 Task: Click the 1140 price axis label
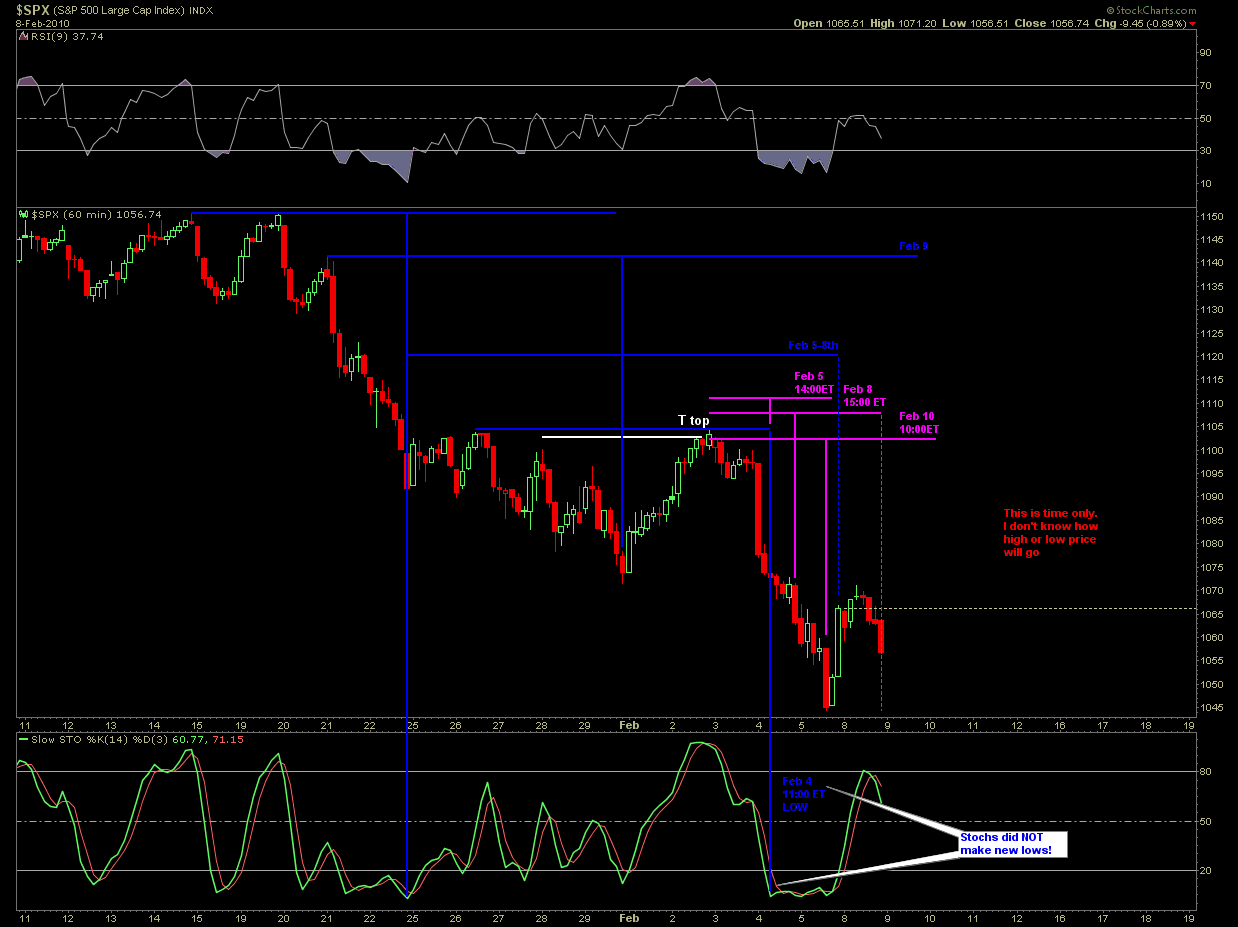(1210, 263)
